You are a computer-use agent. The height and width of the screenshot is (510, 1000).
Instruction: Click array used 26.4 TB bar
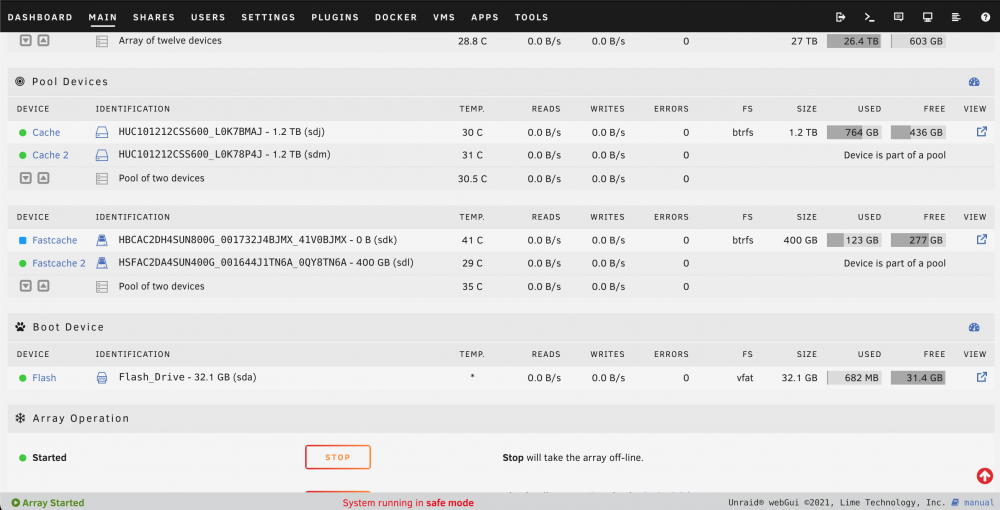854,41
